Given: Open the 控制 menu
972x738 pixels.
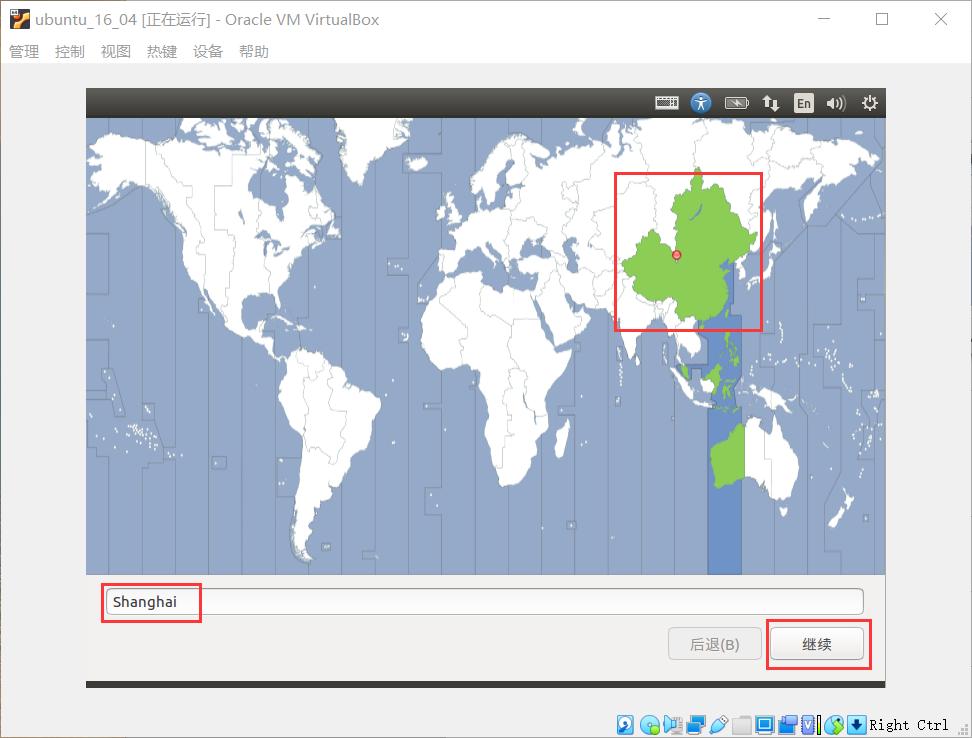Looking at the screenshot, I should [x=69, y=51].
